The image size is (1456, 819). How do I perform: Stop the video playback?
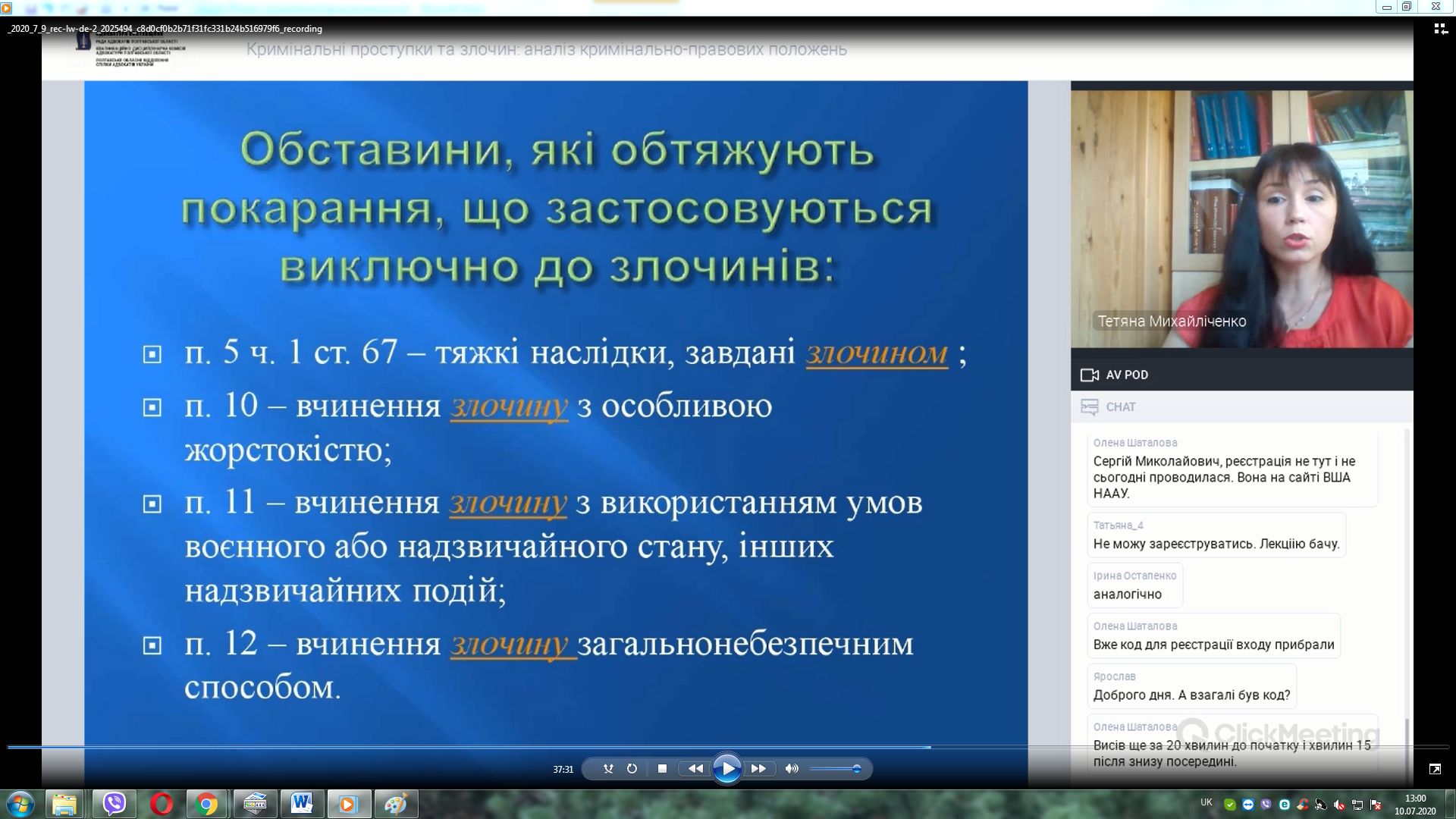point(662,768)
